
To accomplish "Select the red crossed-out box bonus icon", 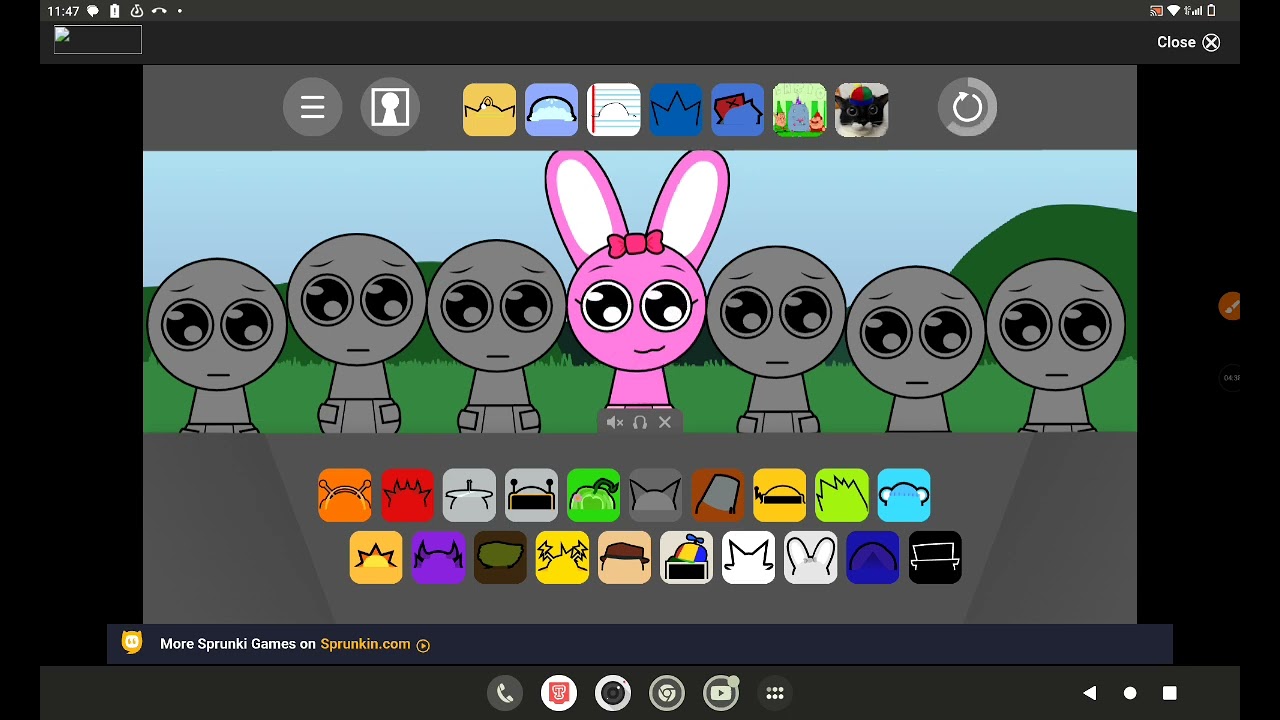I will 737,110.
